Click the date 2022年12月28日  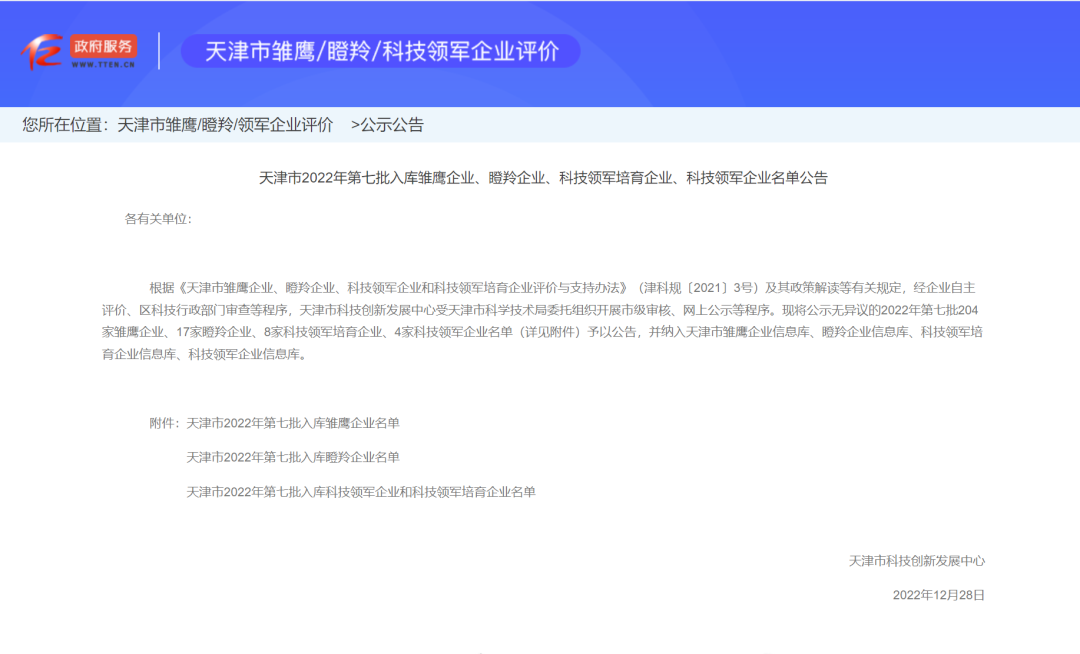(936, 597)
